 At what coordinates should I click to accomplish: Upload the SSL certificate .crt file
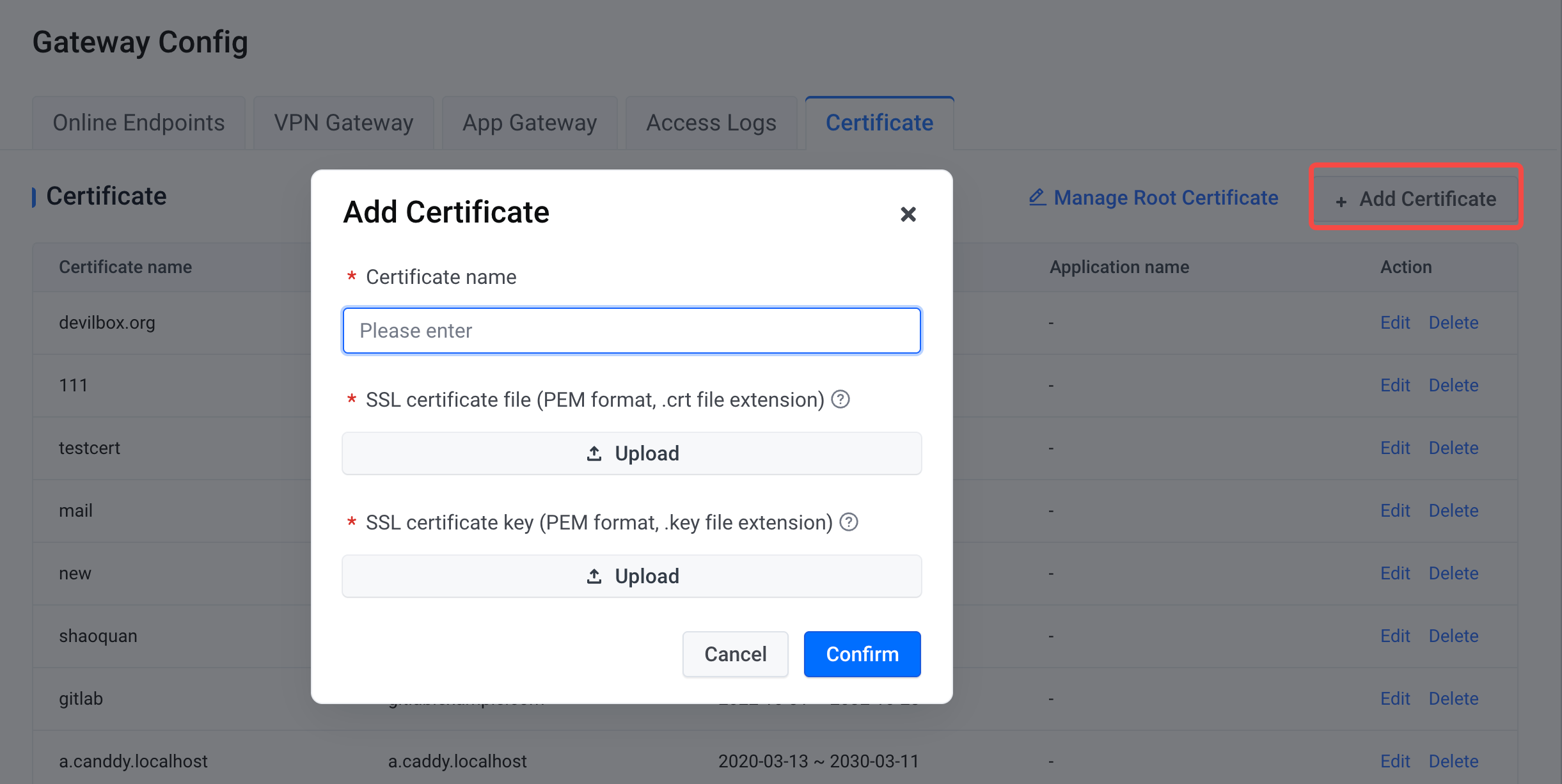(x=631, y=453)
